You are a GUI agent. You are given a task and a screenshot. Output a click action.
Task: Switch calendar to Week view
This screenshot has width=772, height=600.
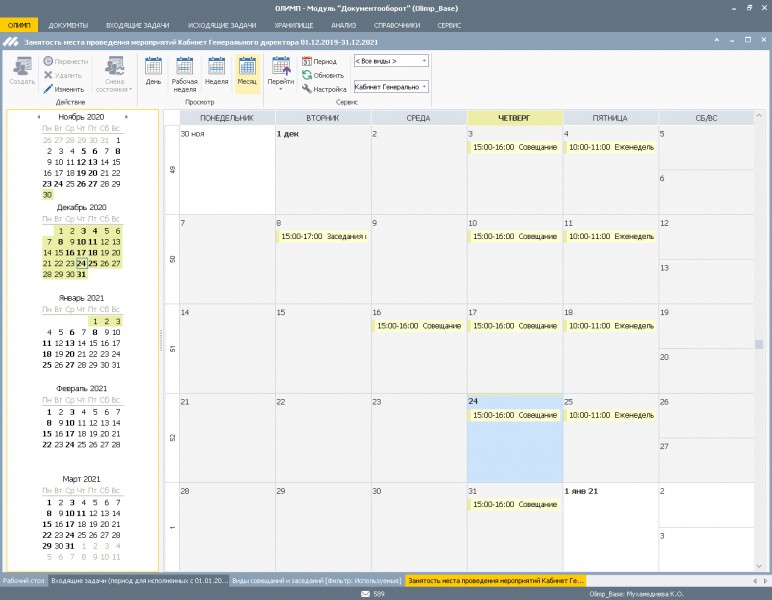(216, 68)
